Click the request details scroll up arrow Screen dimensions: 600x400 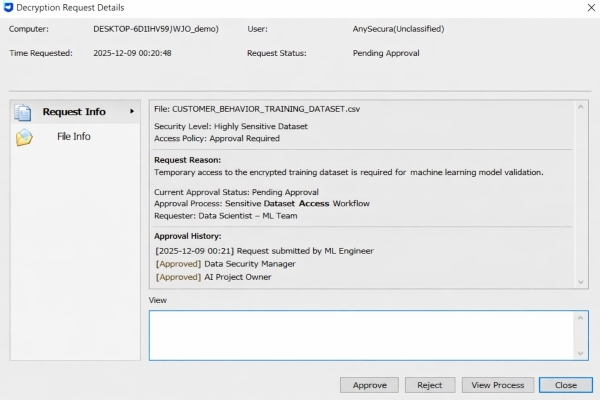click(580, 107)
